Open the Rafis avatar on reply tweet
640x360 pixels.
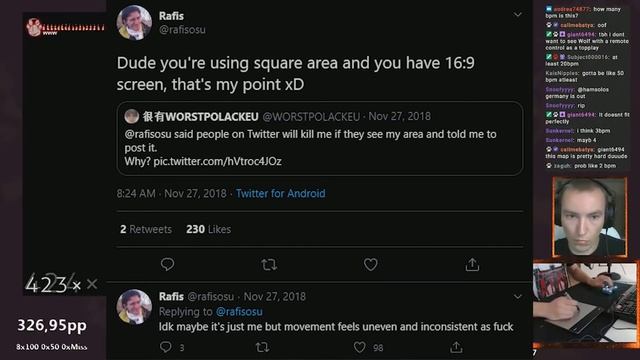(134, 307)
